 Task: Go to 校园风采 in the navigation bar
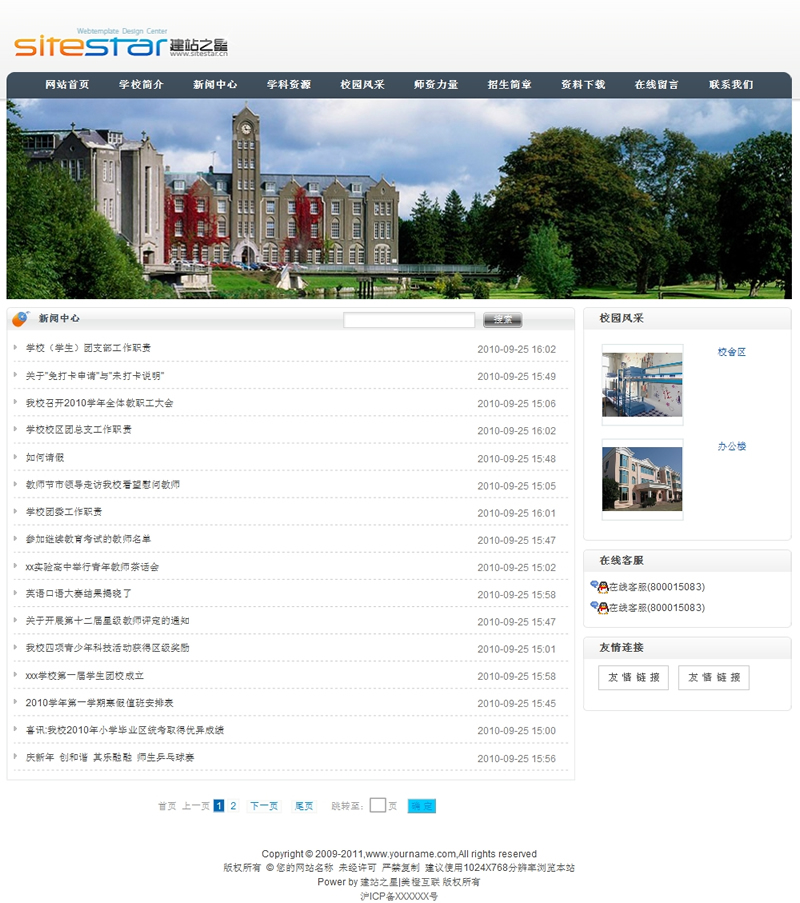(x=362, y=85)
